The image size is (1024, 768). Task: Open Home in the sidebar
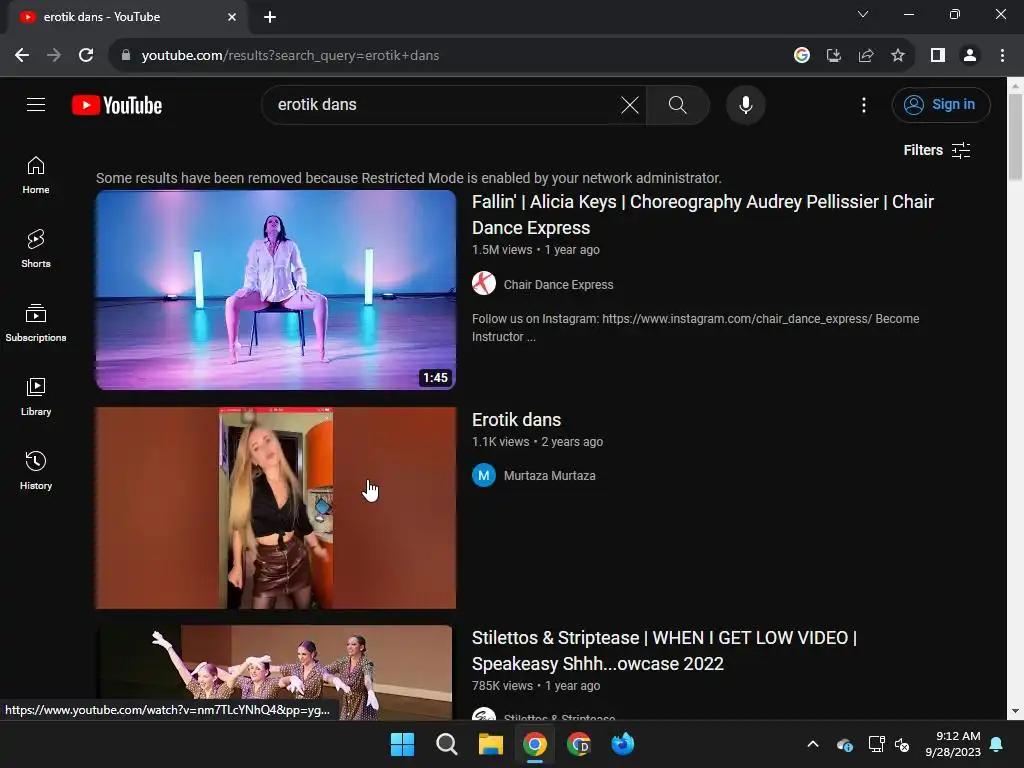click(36, 175)
